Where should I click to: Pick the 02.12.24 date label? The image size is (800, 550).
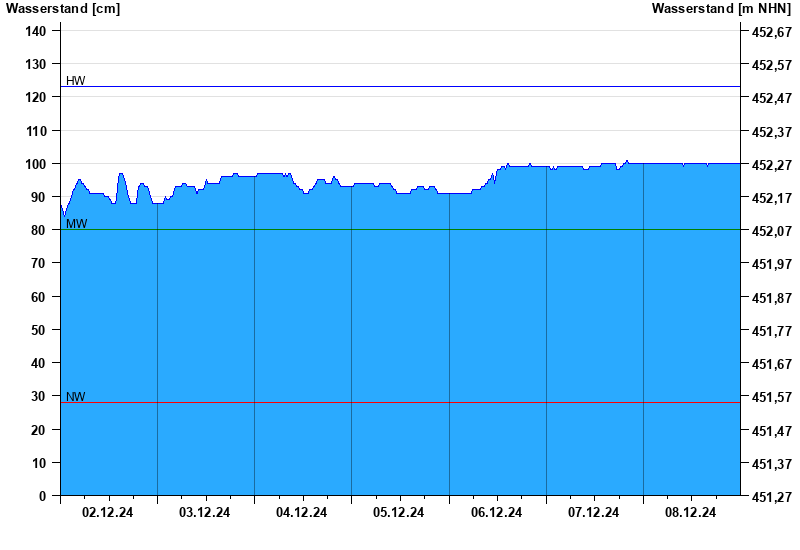click(x=108, y=513)
